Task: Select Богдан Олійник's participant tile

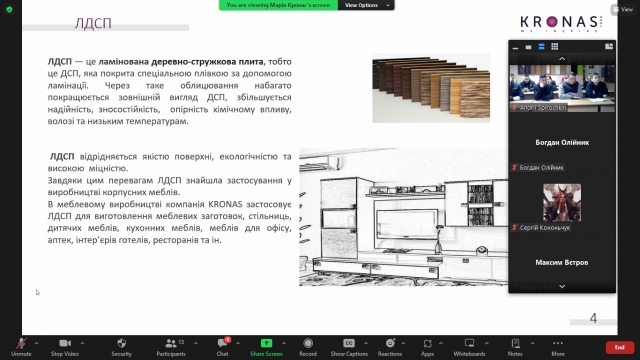Action: pos(562,142)
